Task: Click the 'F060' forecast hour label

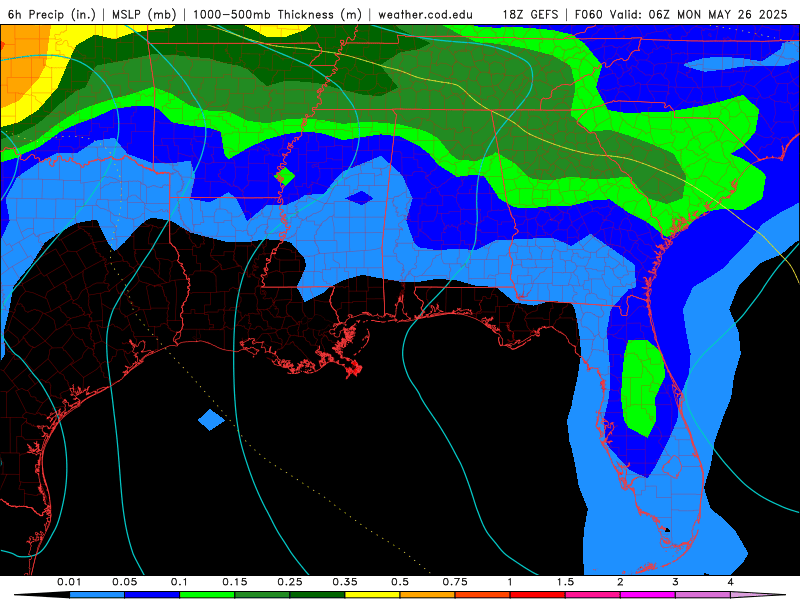Action: (x=589, y=14)
